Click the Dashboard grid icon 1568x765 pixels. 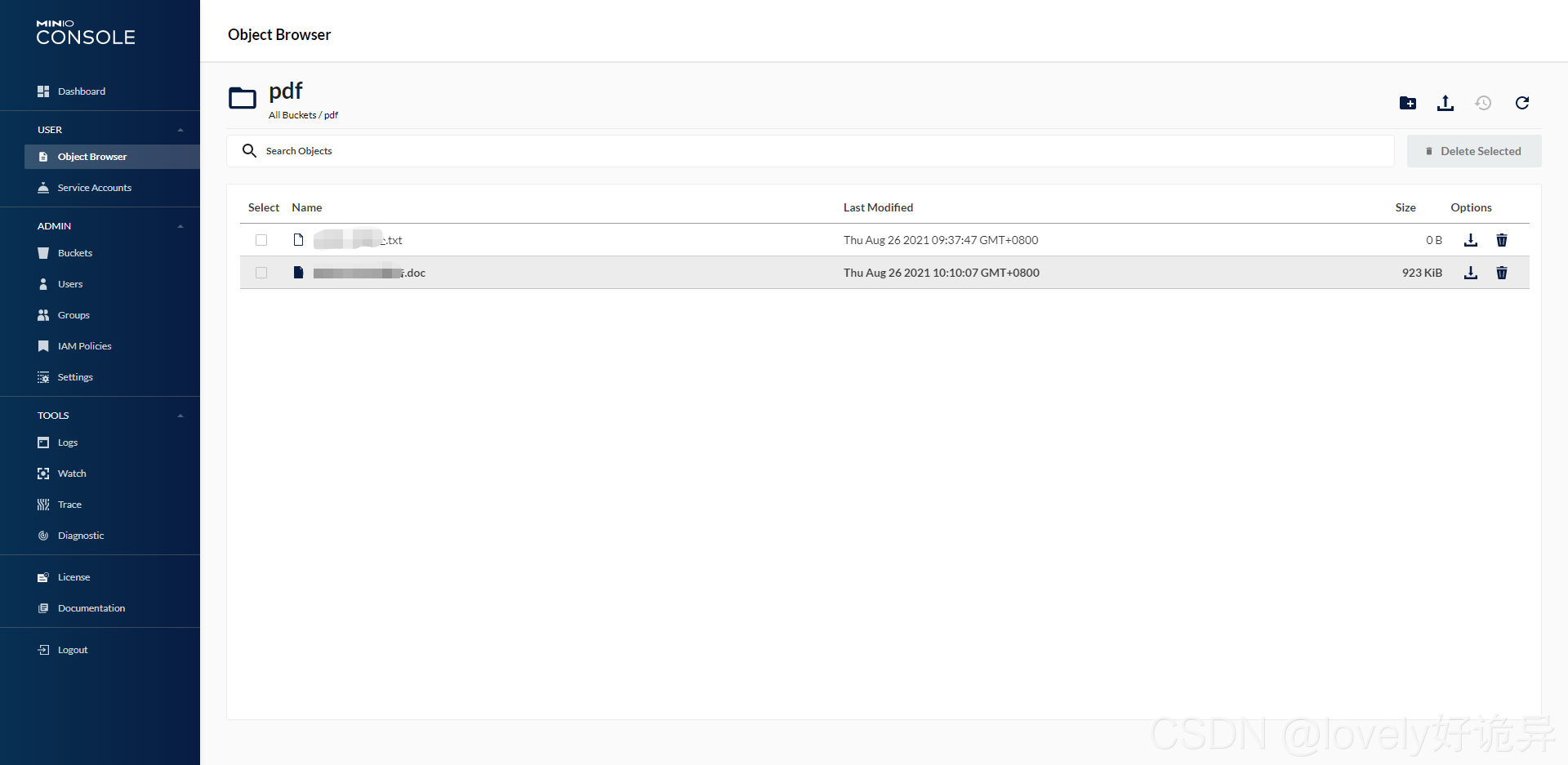(x=43, y=91)
